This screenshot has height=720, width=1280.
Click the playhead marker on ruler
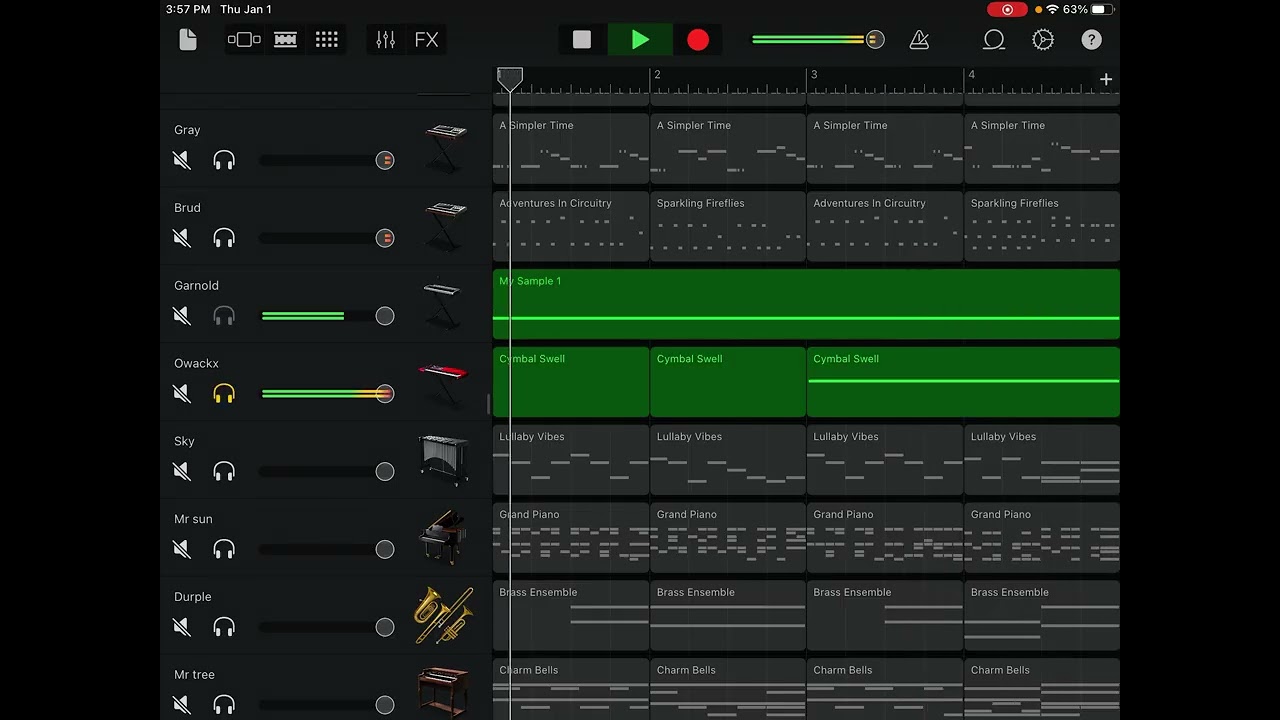coord(510,79)
